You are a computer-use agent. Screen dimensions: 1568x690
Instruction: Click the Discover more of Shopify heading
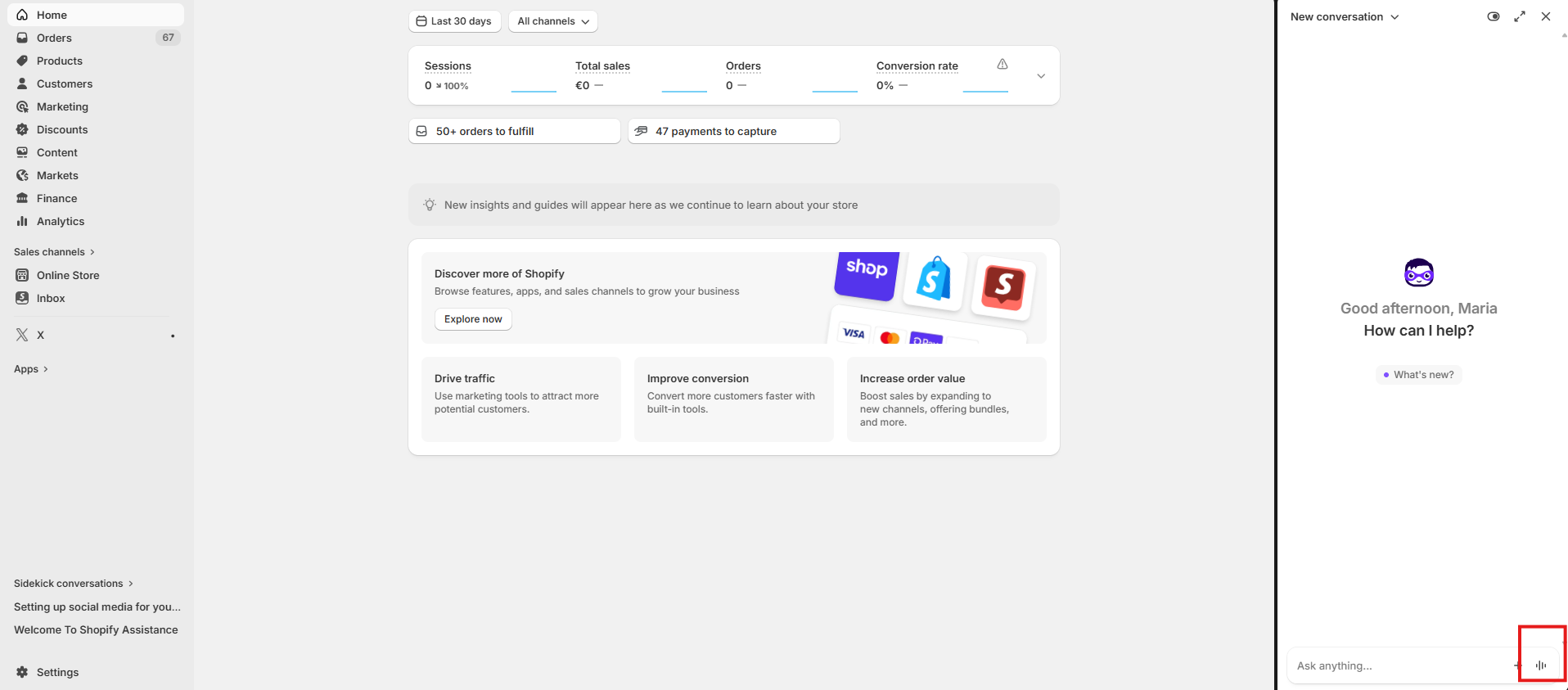click(499, 273)
